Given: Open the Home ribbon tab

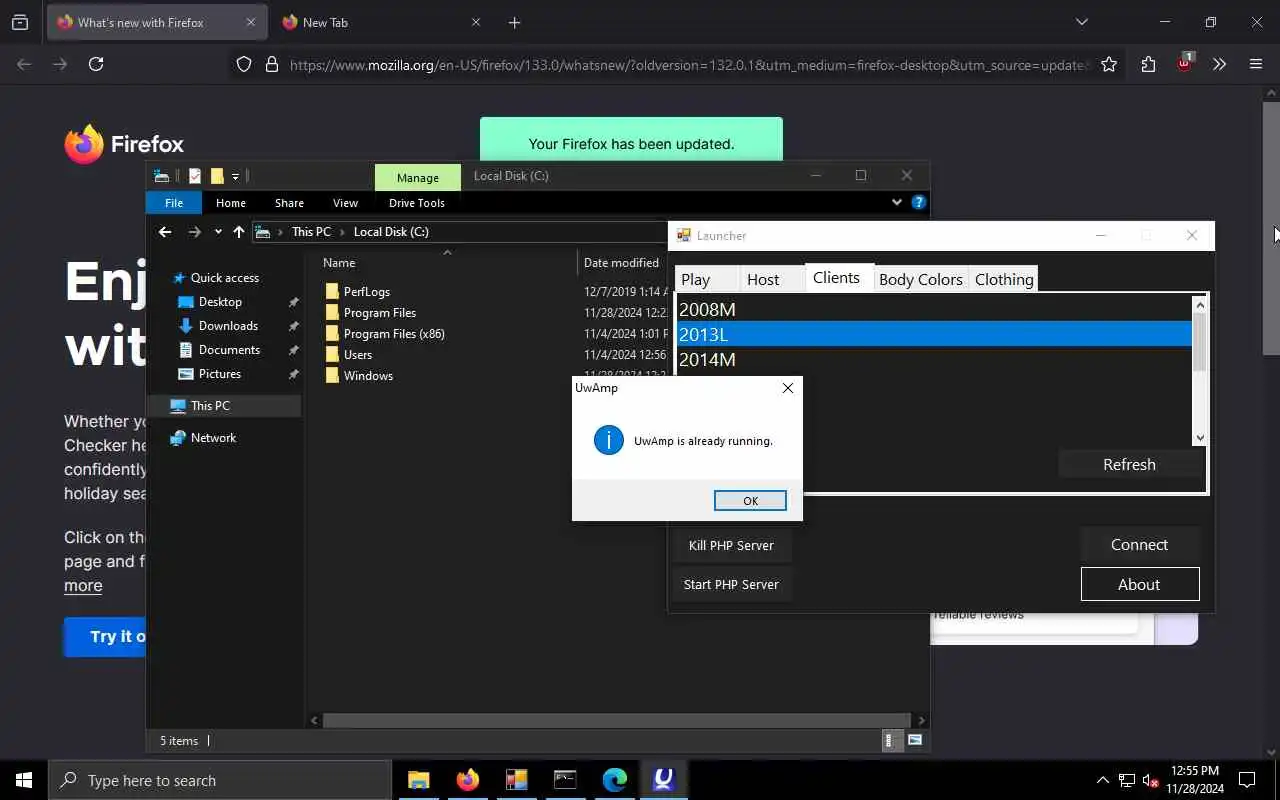Looking at the screenshot, I should pos(231,203).
